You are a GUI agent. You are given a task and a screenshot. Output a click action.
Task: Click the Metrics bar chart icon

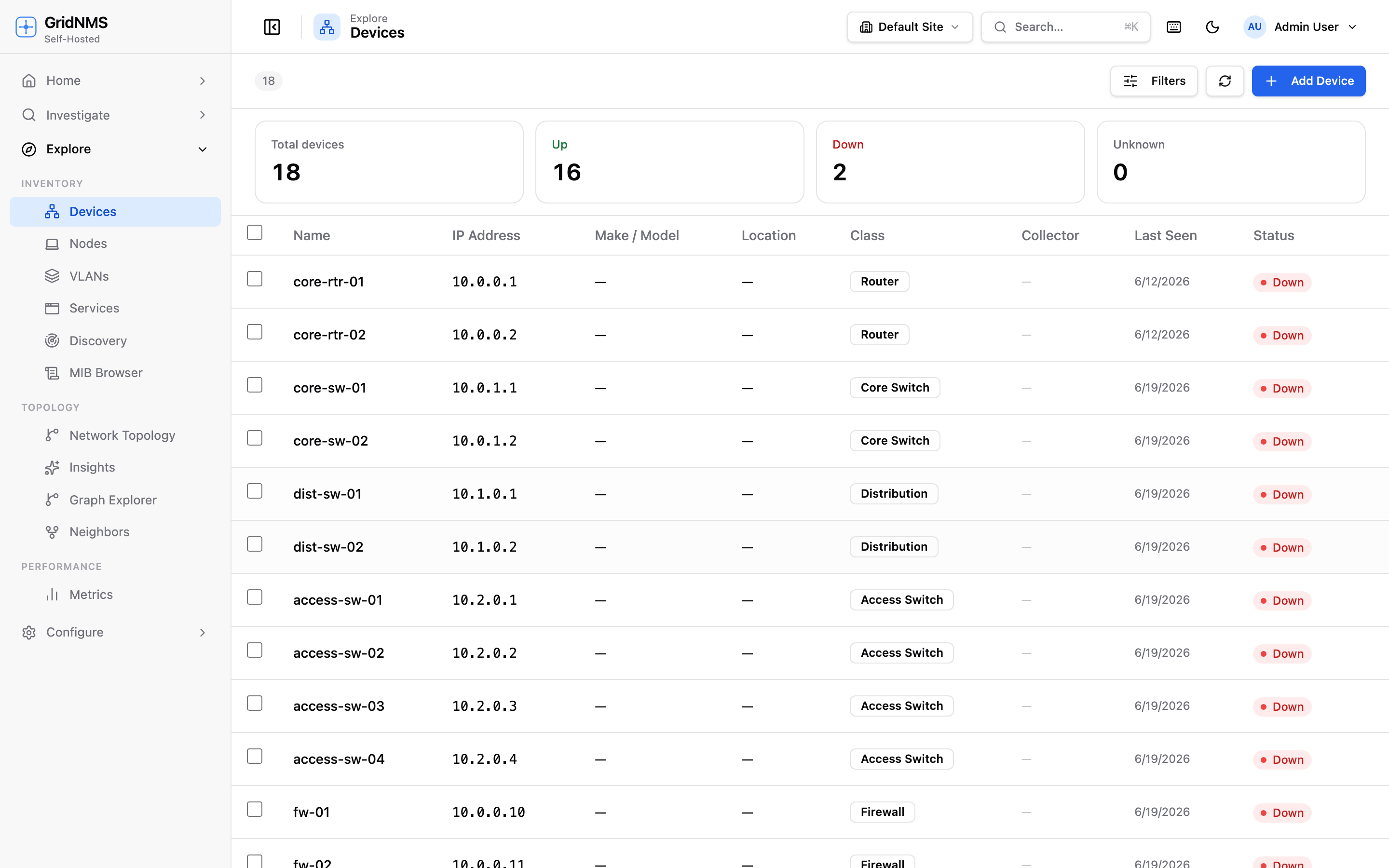click(x=52, y=595)
